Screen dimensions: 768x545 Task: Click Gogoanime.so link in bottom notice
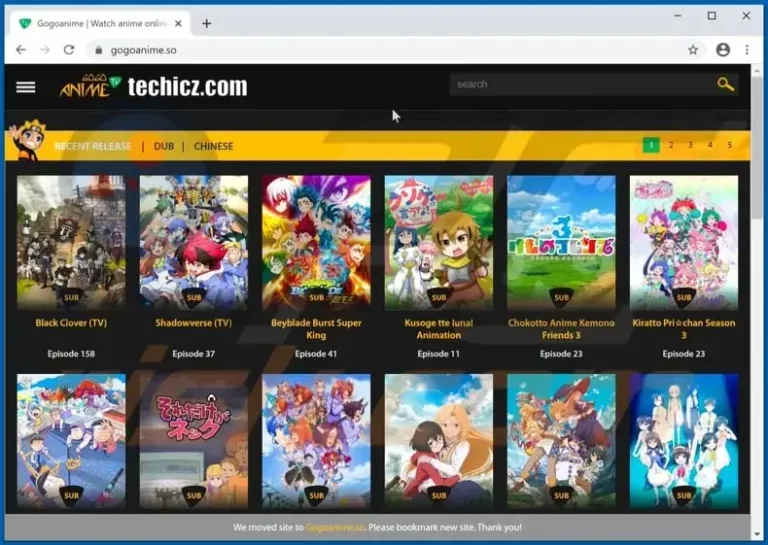pyautogui.click(x=335, y=527)
